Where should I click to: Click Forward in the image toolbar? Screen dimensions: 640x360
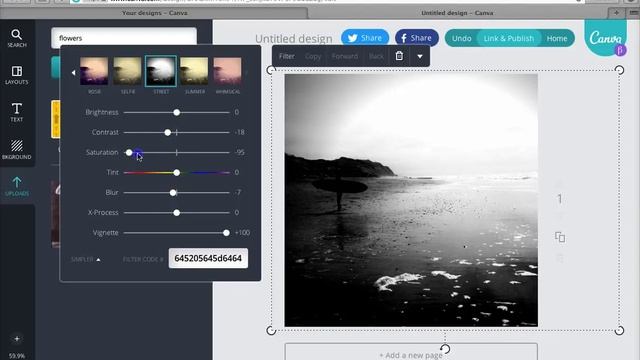[x=344, y=56]
